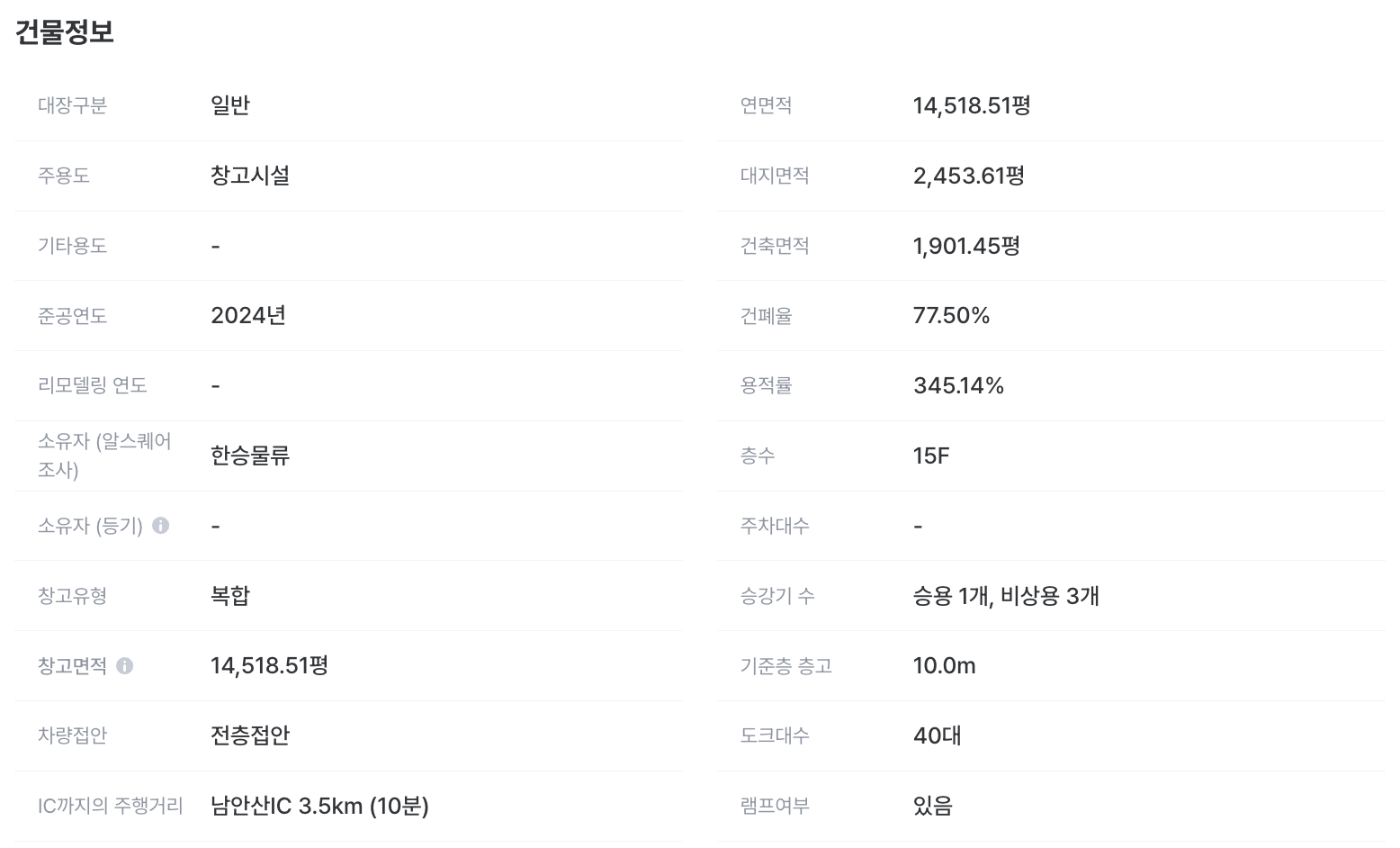Click the 준공연도 value 2024년

pyautogui.click(x=248, y=315)
